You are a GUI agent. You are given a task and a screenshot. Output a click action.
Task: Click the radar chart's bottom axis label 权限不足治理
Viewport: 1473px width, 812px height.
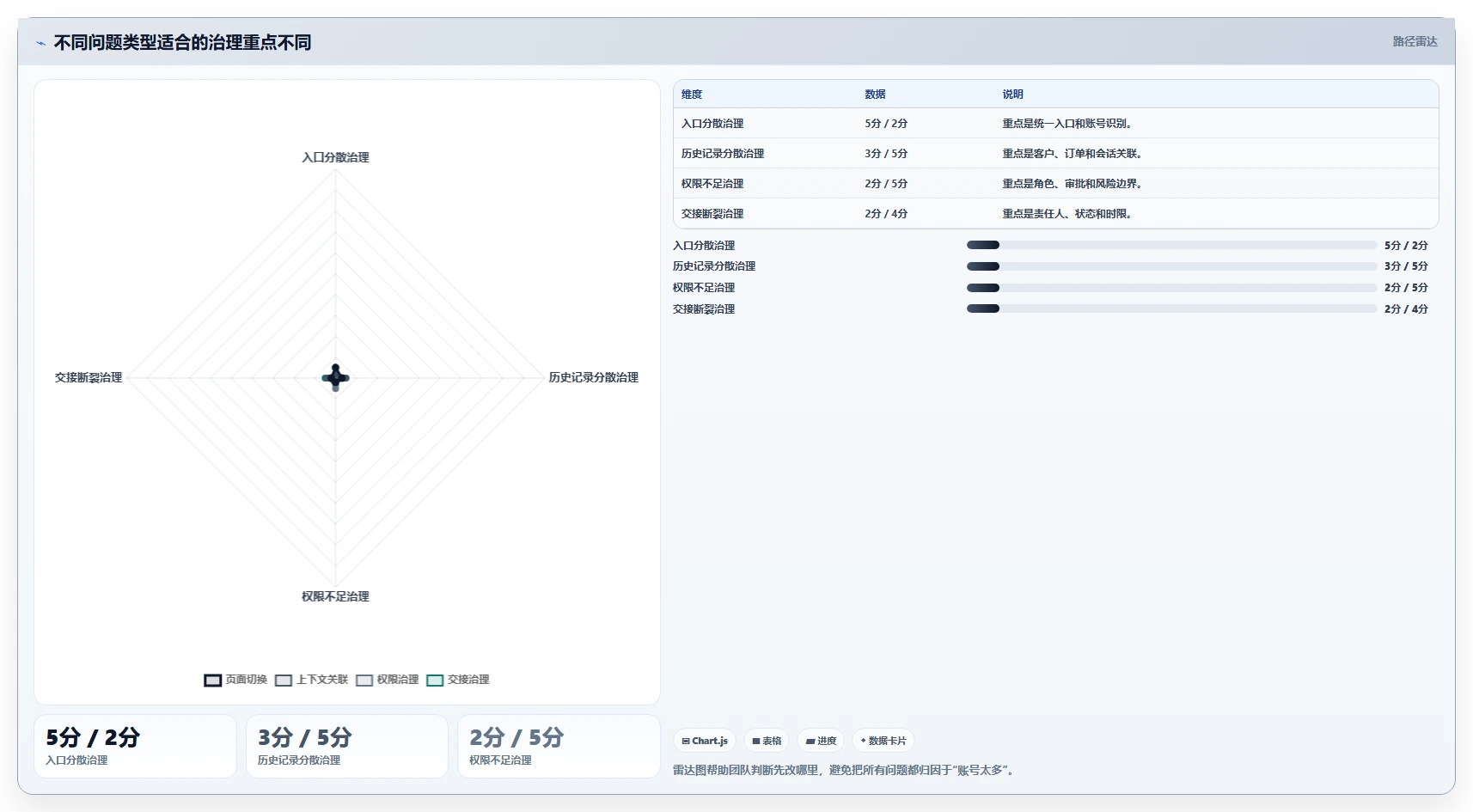click(x=335, y=596)
